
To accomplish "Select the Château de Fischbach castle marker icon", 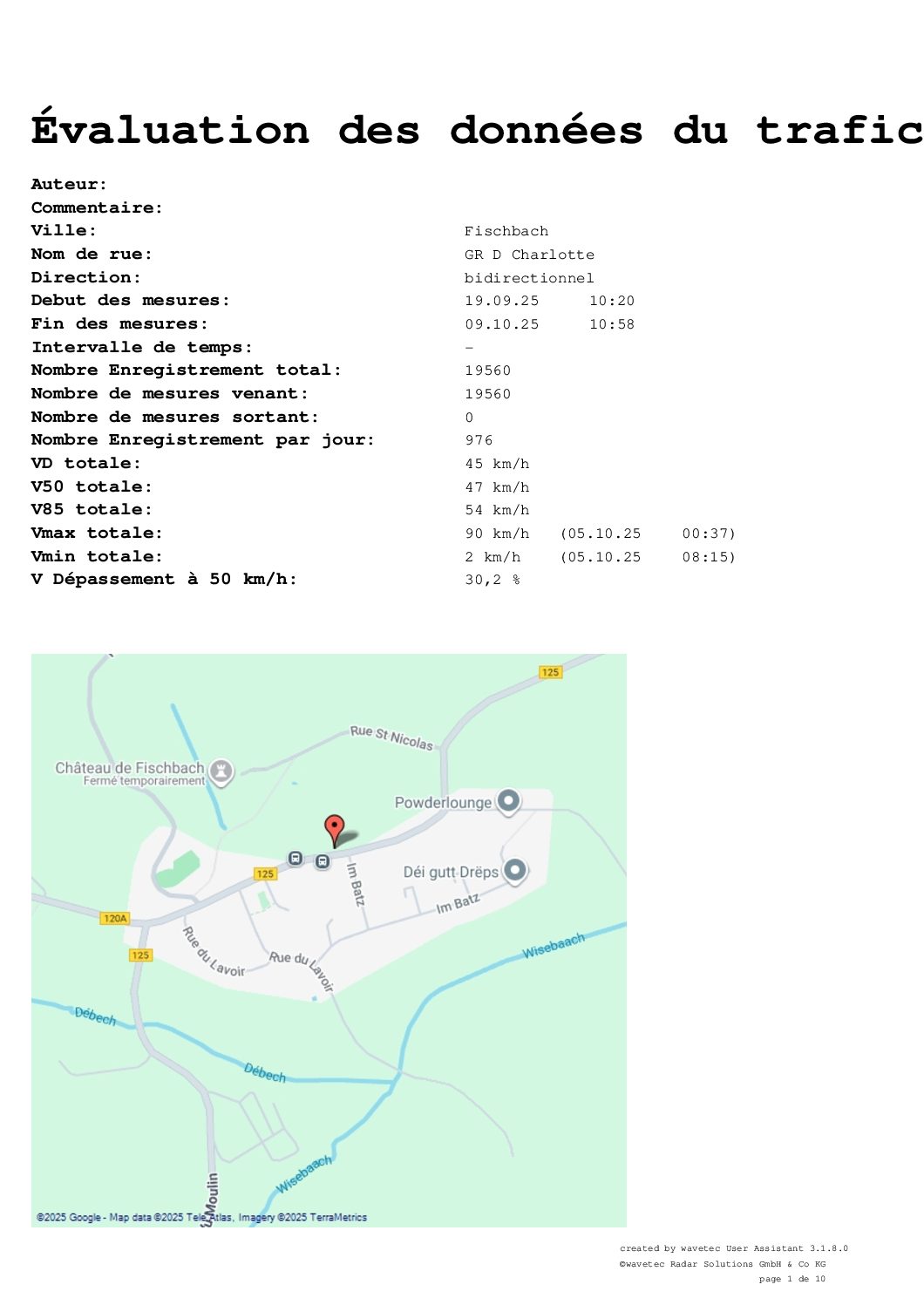I will coord(221,771).
